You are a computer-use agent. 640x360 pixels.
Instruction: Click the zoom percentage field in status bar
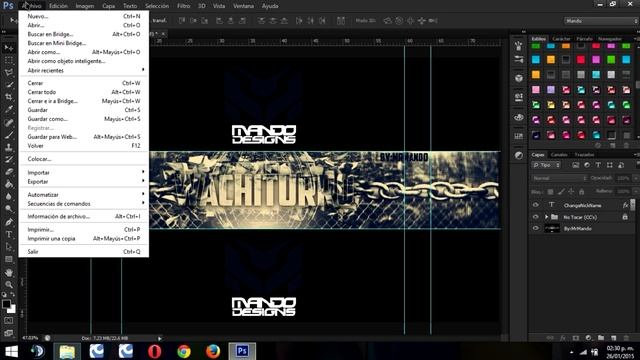click(30, 338)
